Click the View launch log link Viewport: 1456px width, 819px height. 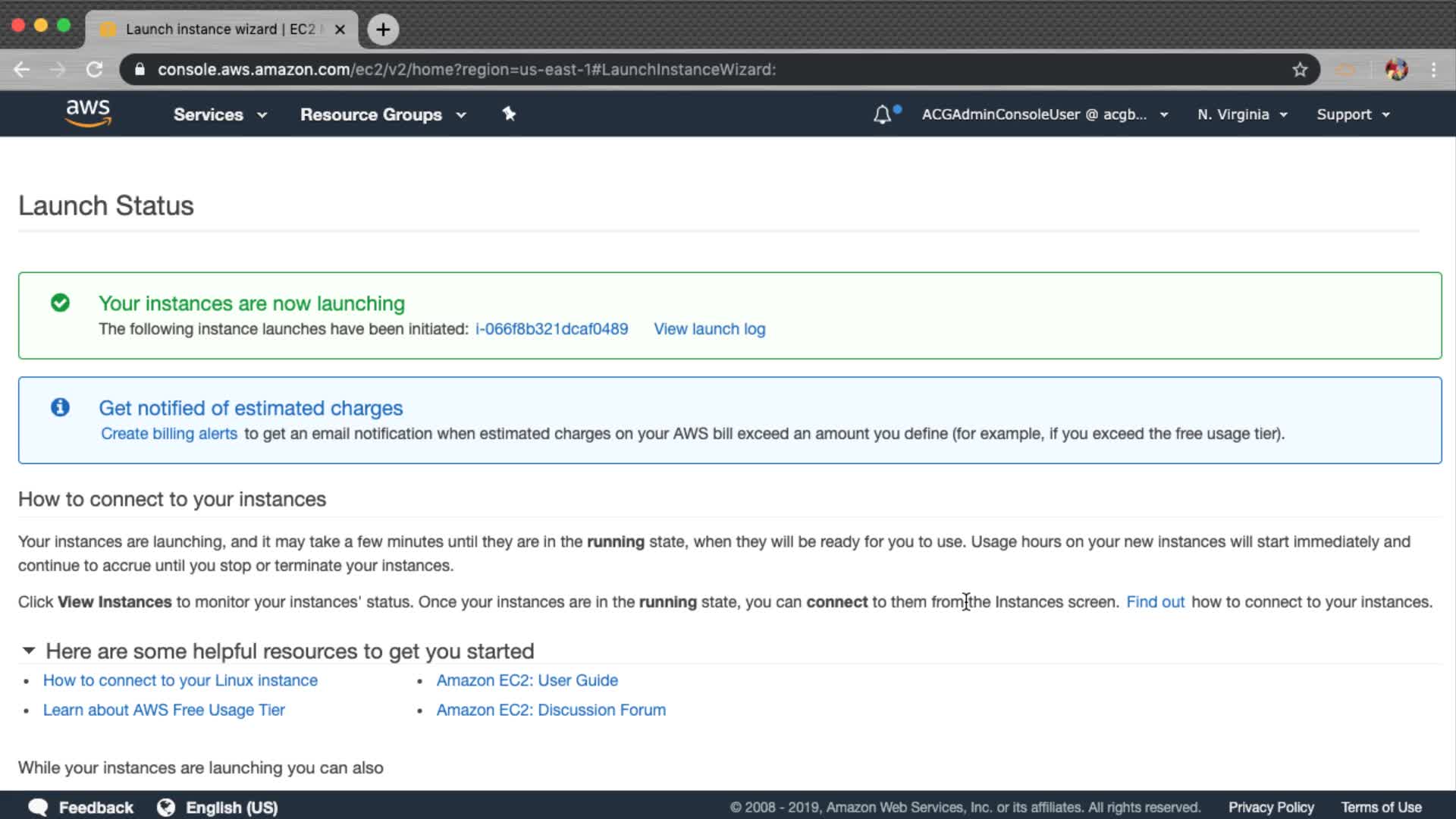point(709,329)
